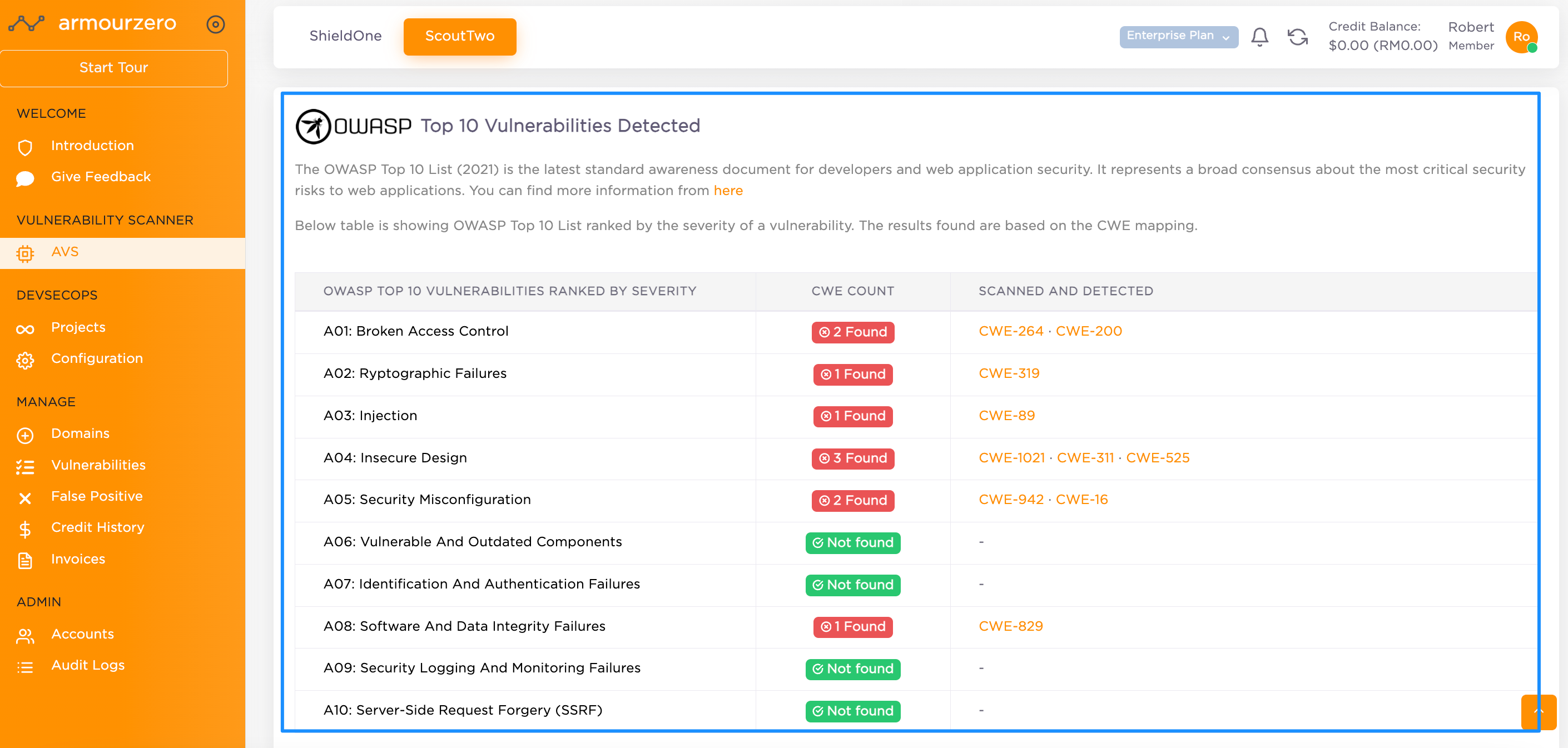The height and width of the screenshot is (748, 1568).
Task: Open Give Feedback in the sidebar
Action: pos(101,176)
